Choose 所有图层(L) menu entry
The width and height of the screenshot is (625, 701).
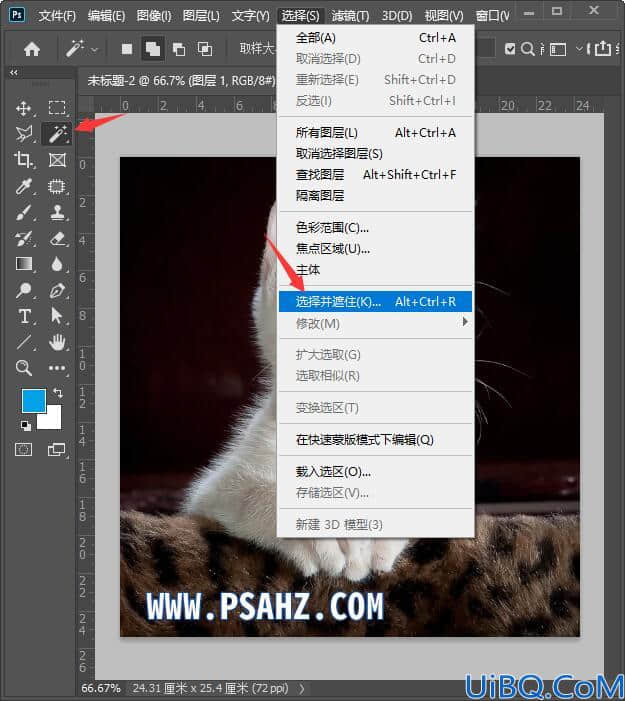[x=376, y=133]
